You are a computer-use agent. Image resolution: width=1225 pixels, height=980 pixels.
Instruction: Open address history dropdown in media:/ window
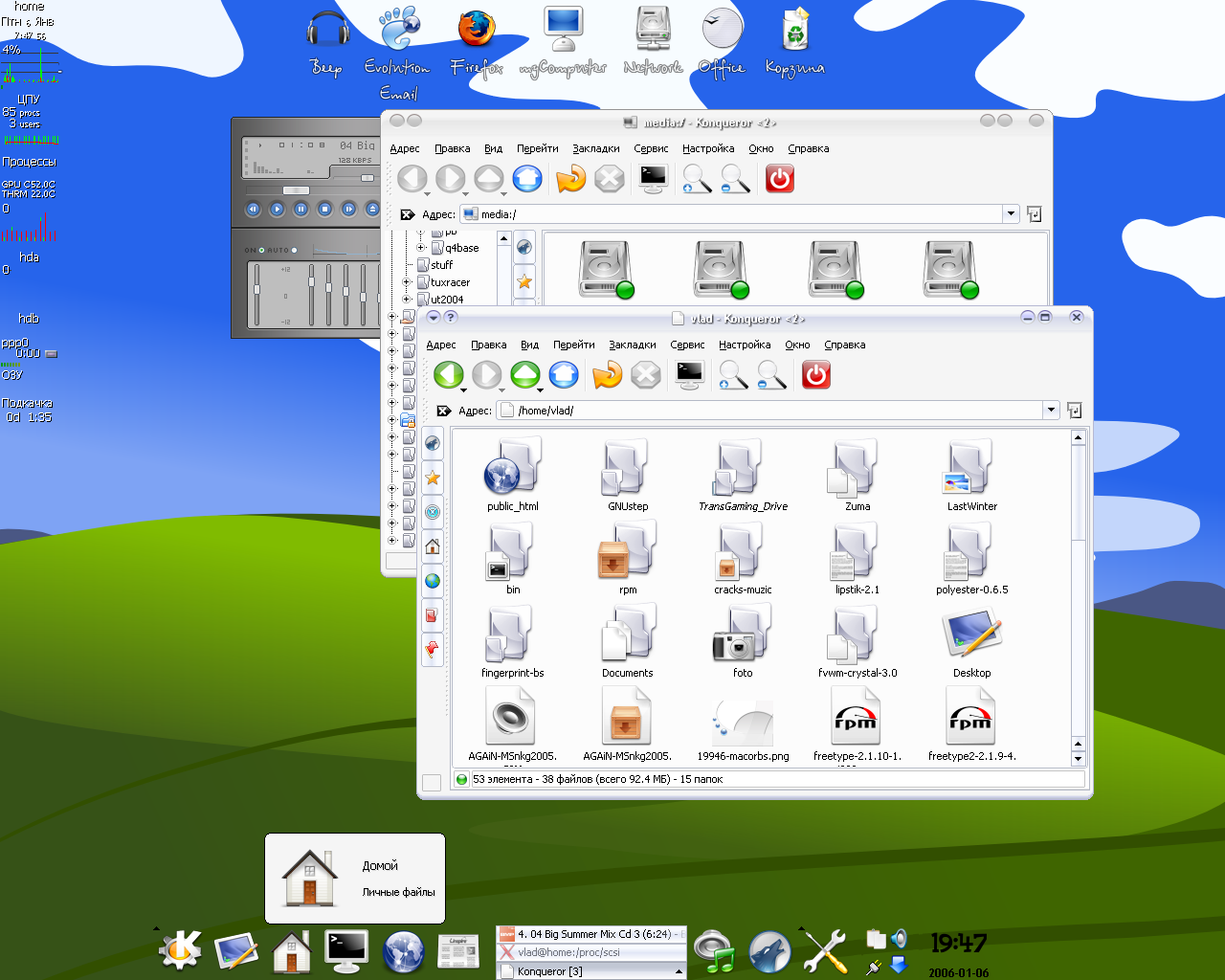(x=1011, y=213)
